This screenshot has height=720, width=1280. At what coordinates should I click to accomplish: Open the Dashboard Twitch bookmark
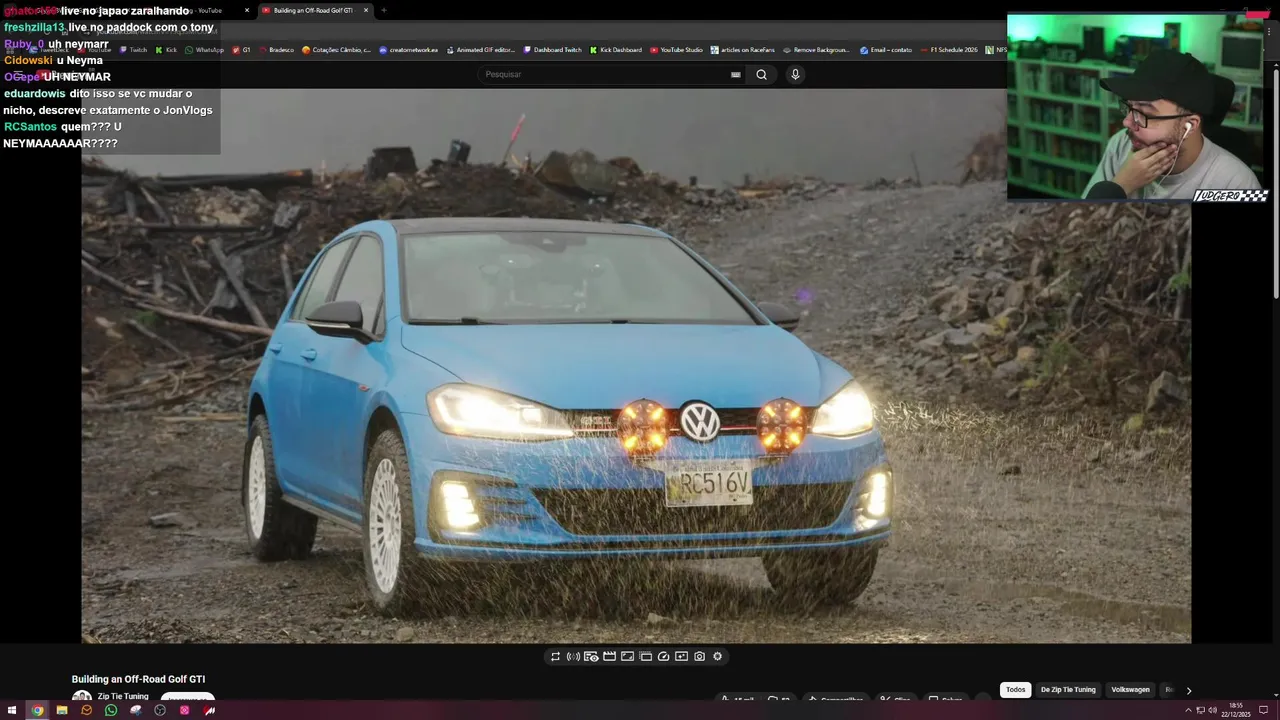click(552, 50)
